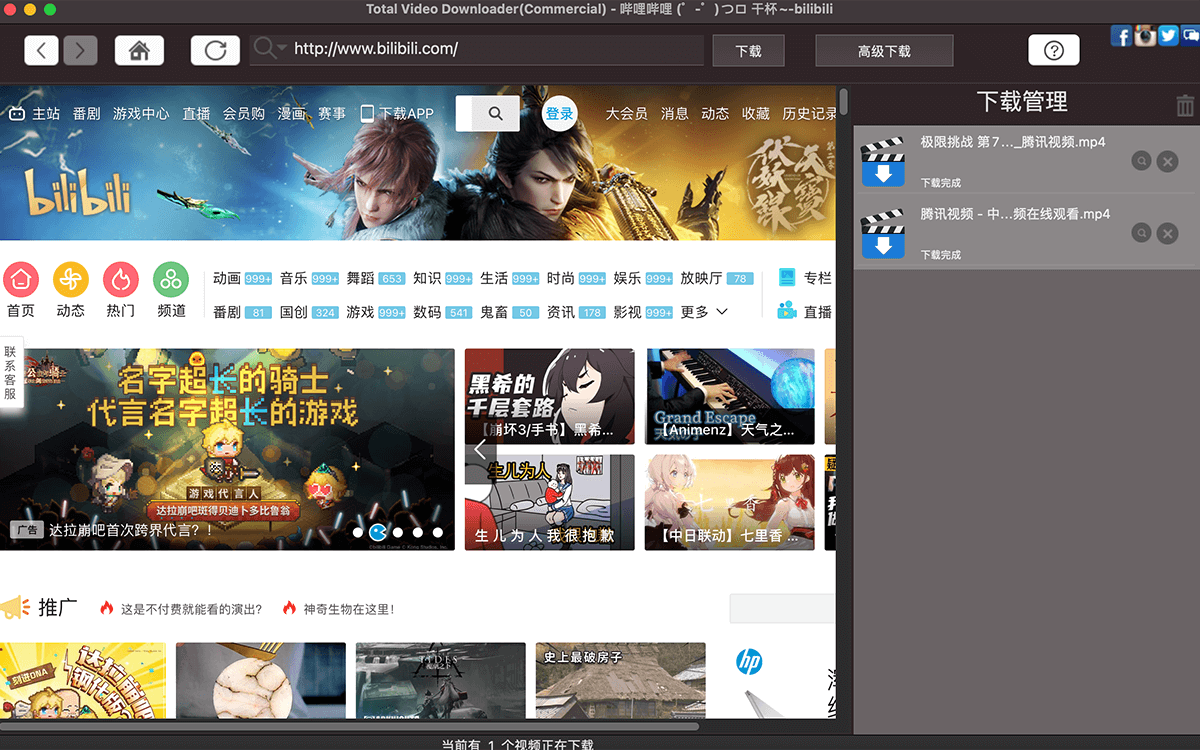Open the 直播 icon beside the category list
1200x750 pixels.
pos(787,310)
